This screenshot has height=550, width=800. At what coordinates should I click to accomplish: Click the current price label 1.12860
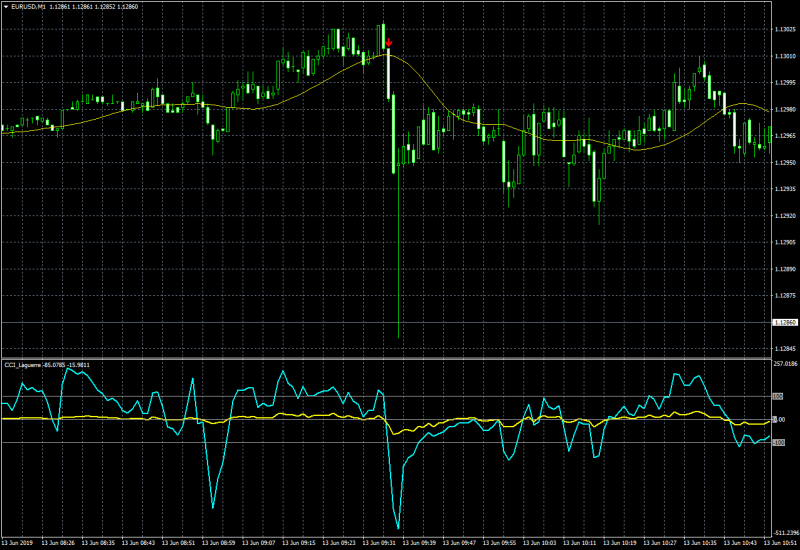coord(785,322)
